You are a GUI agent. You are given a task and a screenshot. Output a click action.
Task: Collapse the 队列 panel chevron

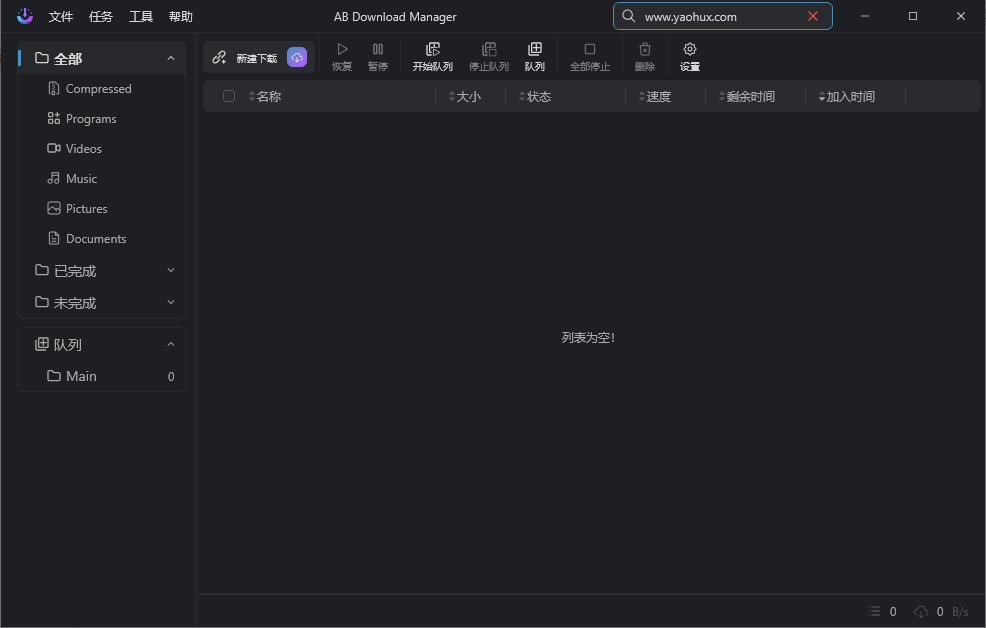(x=171, y=344)
